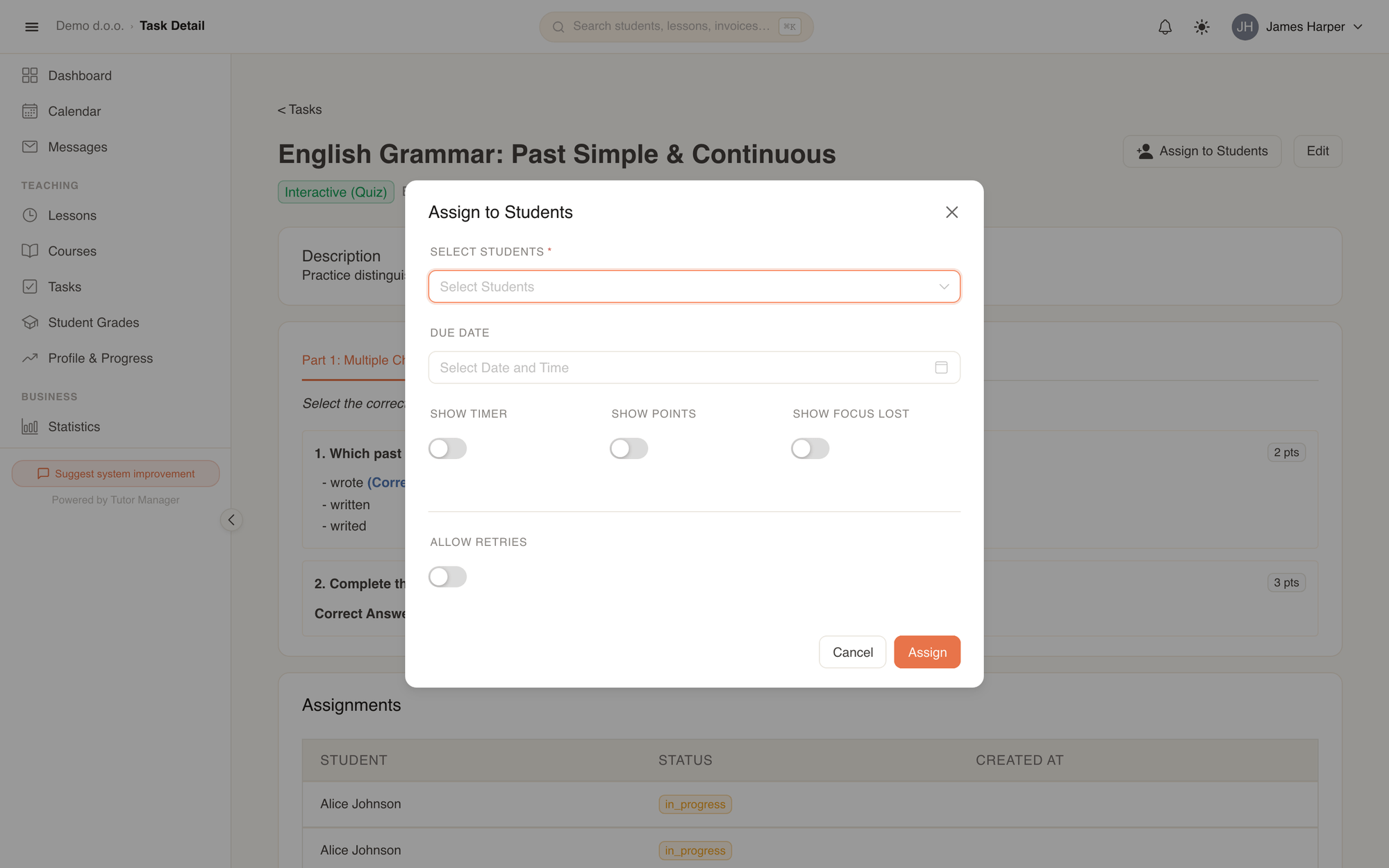
Task: Go back via the < Tasks link
Action: pos(299,110)
